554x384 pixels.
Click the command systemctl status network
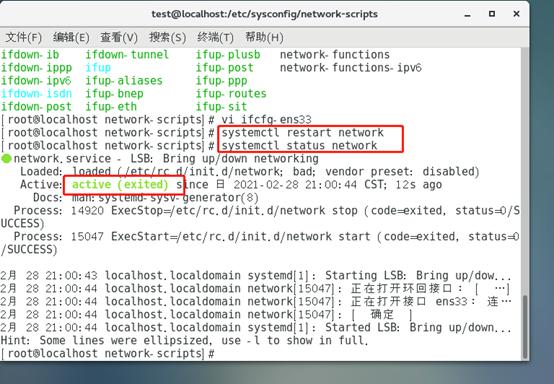299,146
